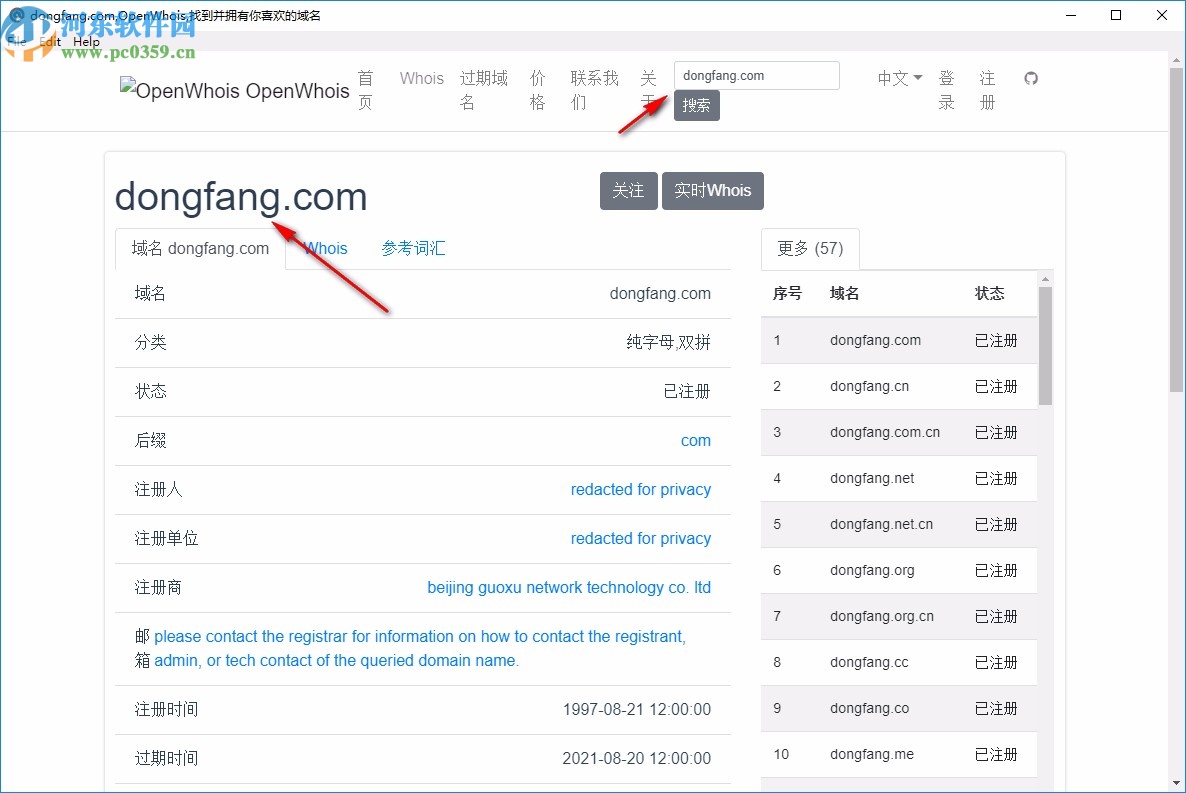
Task: Select dongfang.com row in domain list
Action: (x=899, y=341)
